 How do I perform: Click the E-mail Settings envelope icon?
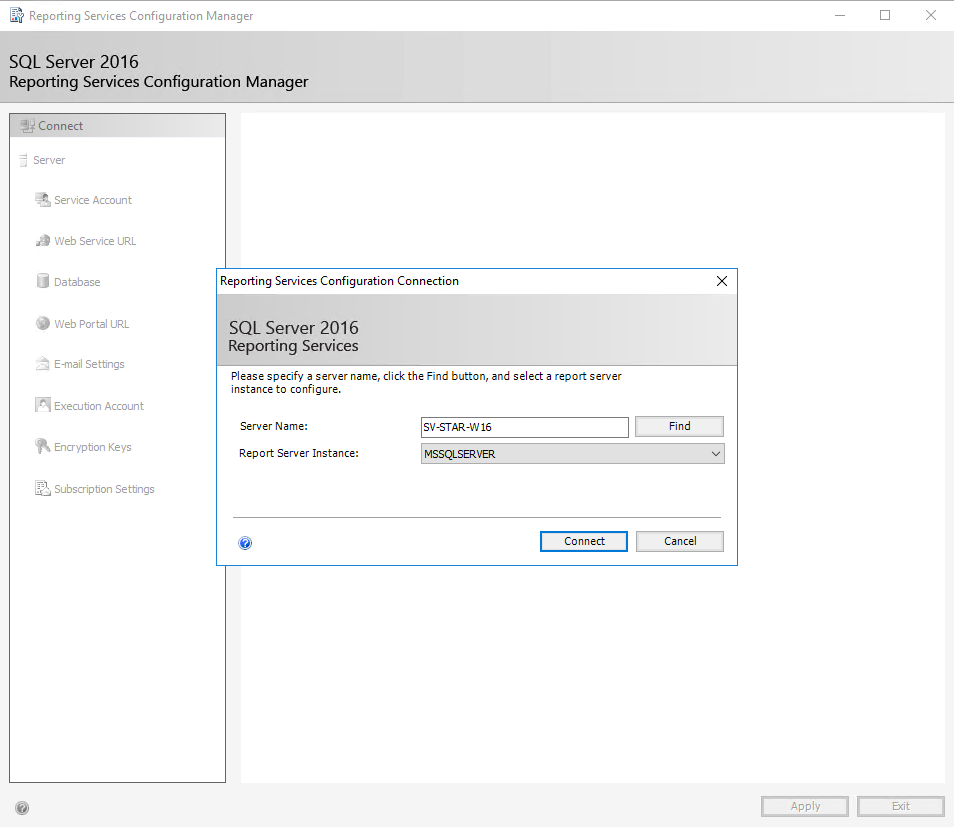(43, 364)
